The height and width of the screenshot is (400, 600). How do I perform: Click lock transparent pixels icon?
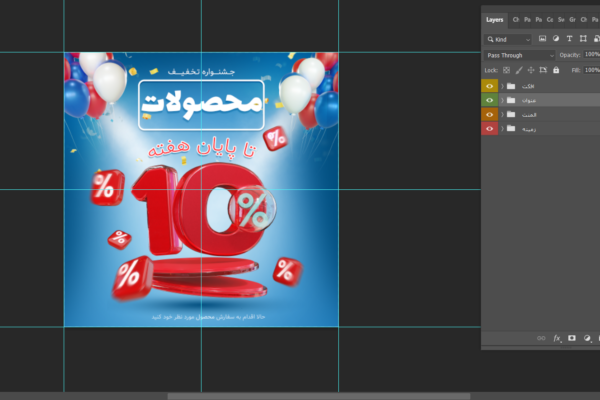click(x=505, y=70)
